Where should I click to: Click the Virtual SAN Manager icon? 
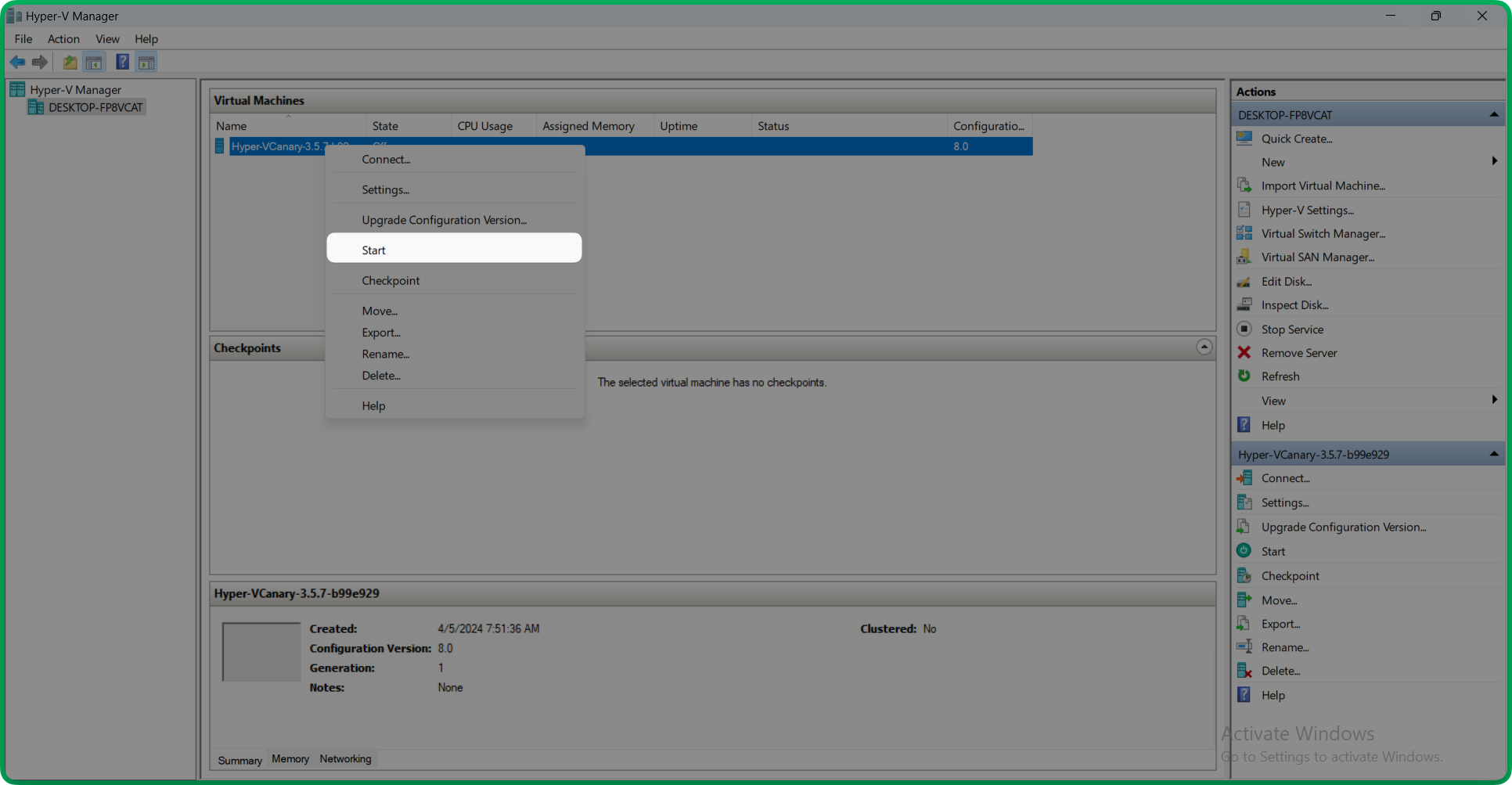click(1244, 257)
